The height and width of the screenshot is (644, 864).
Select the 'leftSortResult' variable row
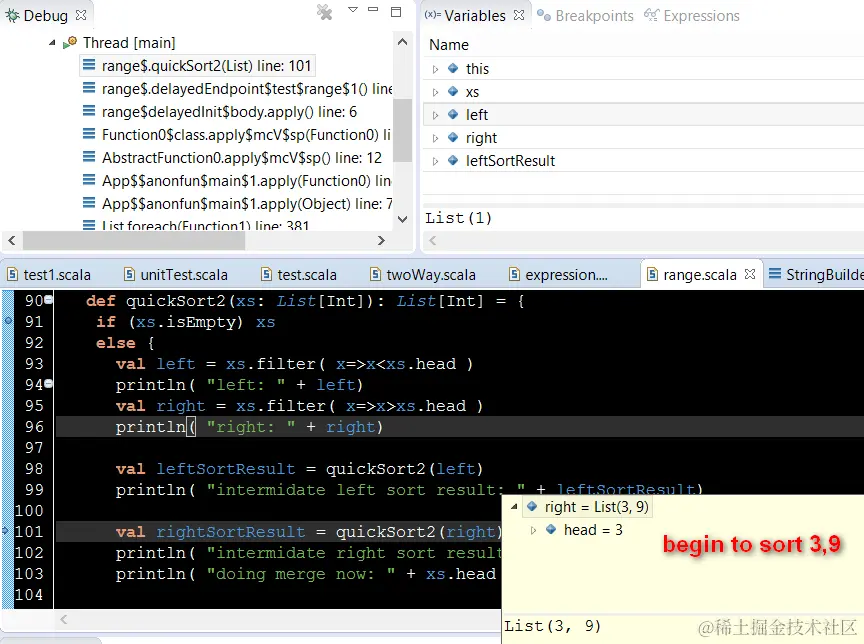(x=644, y=161)
